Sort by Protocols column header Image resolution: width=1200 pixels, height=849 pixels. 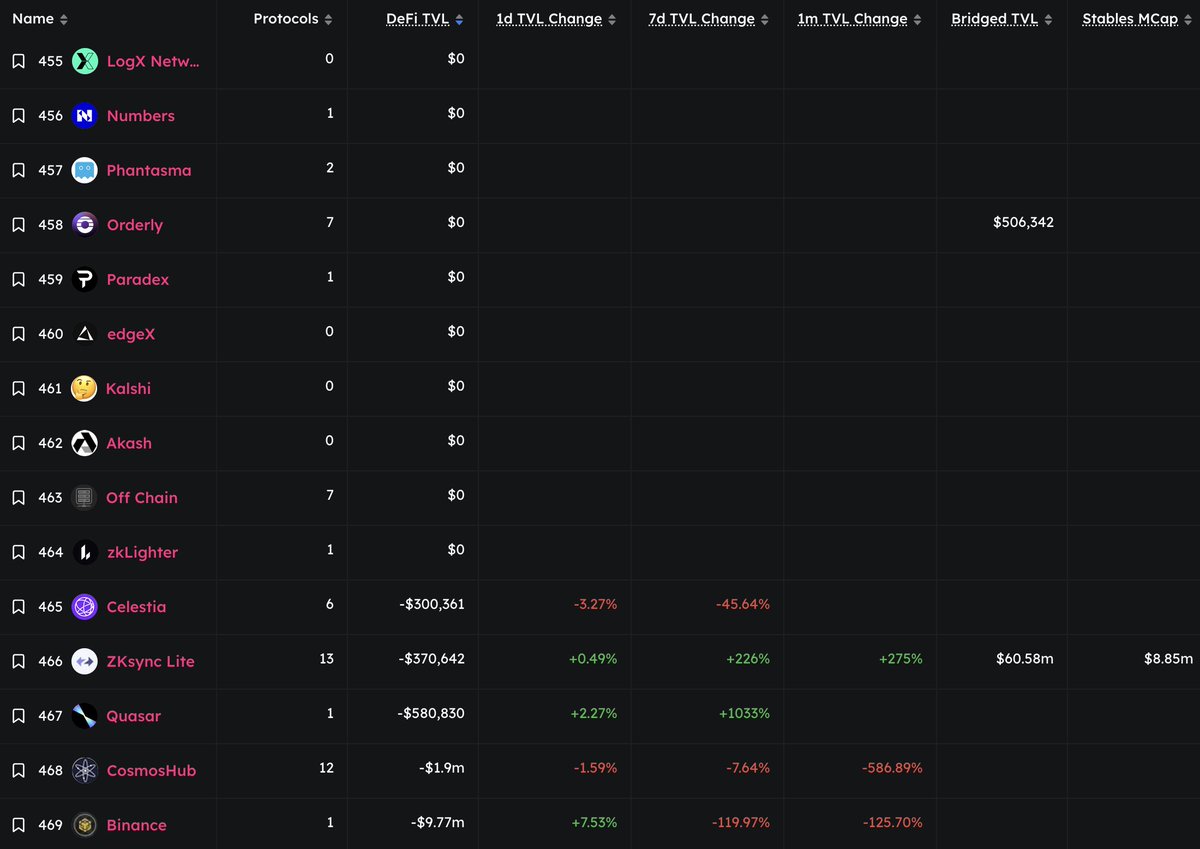[x=286, y=19]
